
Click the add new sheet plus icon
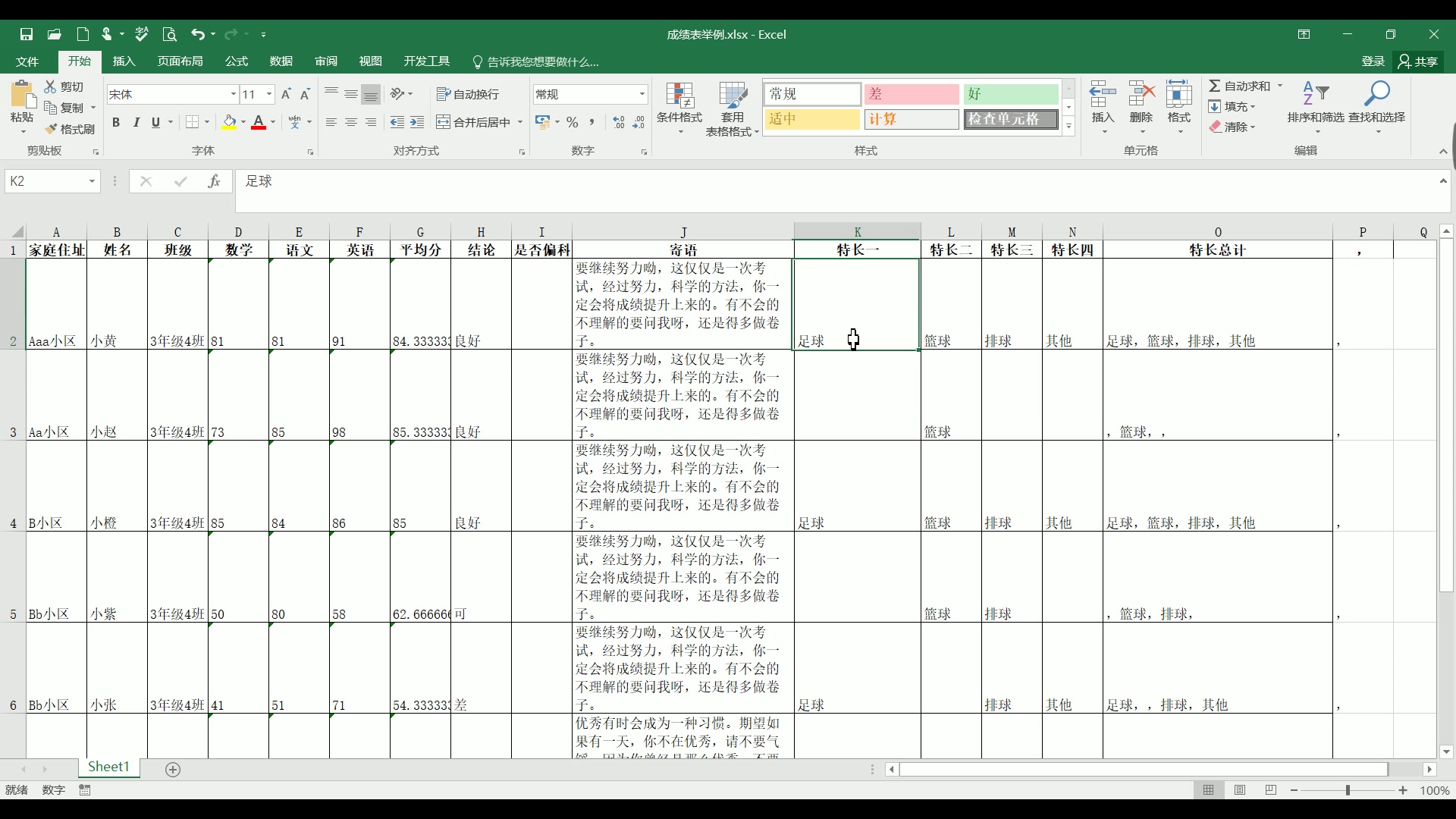click(173, 770)
